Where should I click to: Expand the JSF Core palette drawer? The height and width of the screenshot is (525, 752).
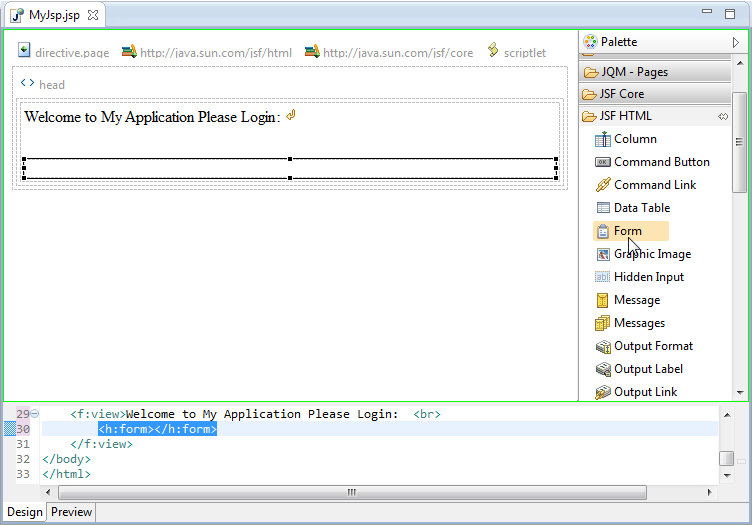pyautogui.click(x=655, y=94)
